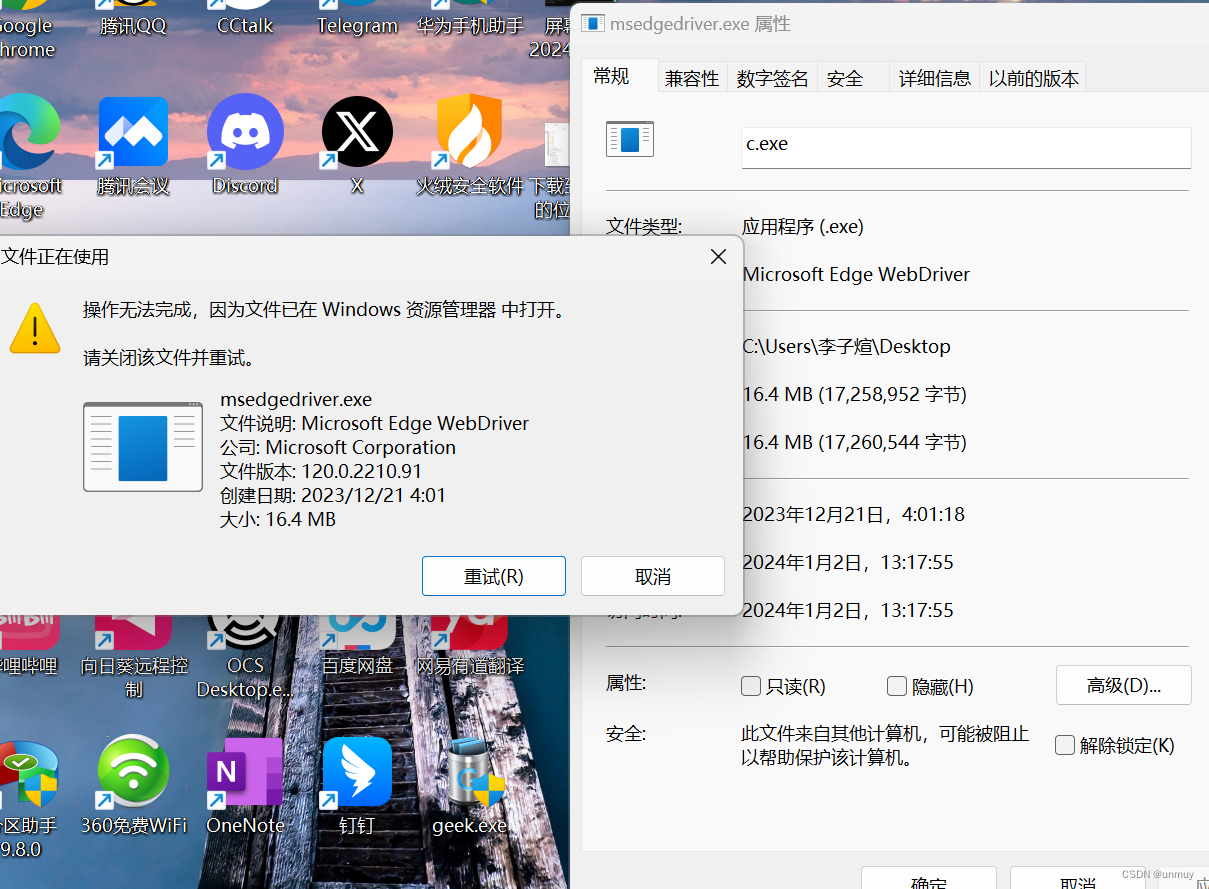Click file icon in properties window

(x=630, y=139)
